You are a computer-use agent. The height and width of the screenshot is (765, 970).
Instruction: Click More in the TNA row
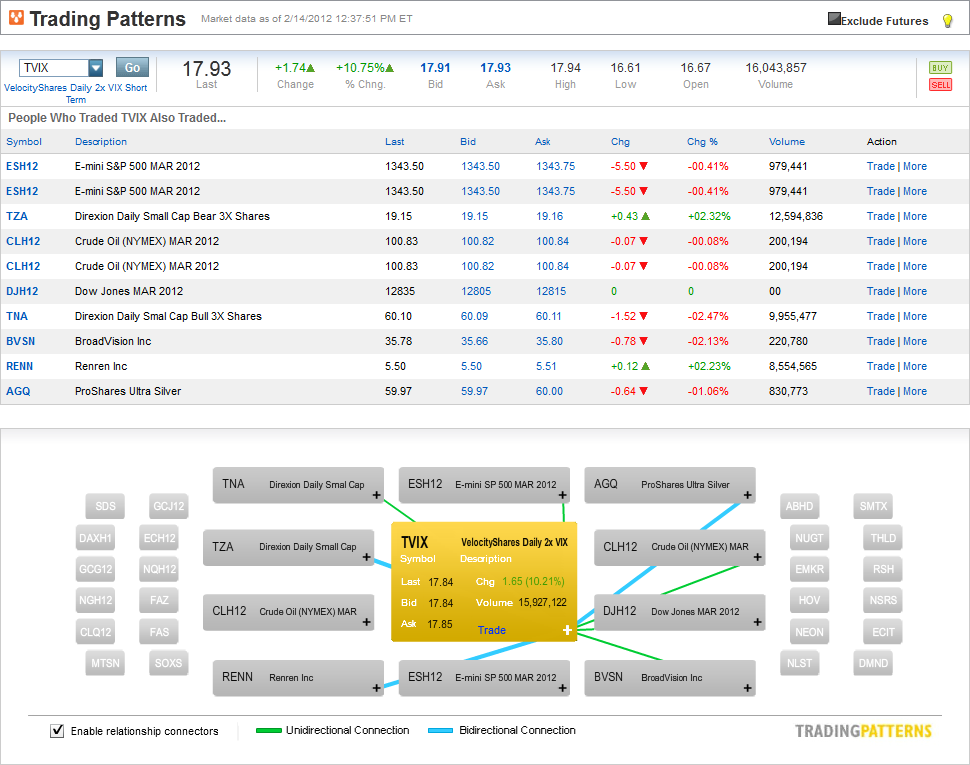[915, 316]
